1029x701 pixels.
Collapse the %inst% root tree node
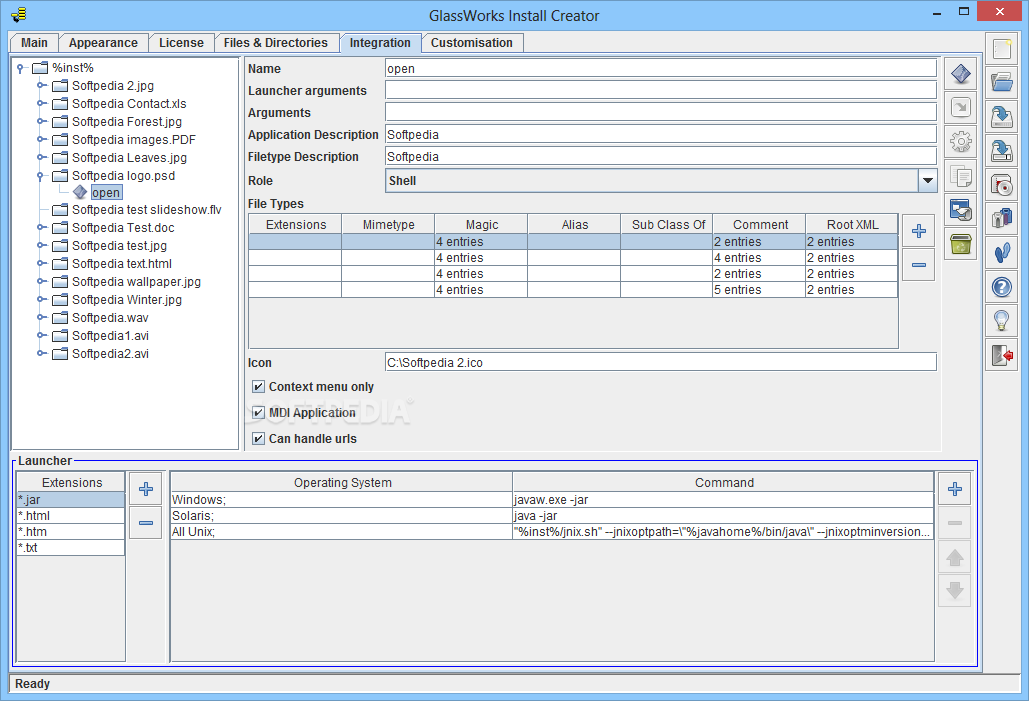point(20,68)
